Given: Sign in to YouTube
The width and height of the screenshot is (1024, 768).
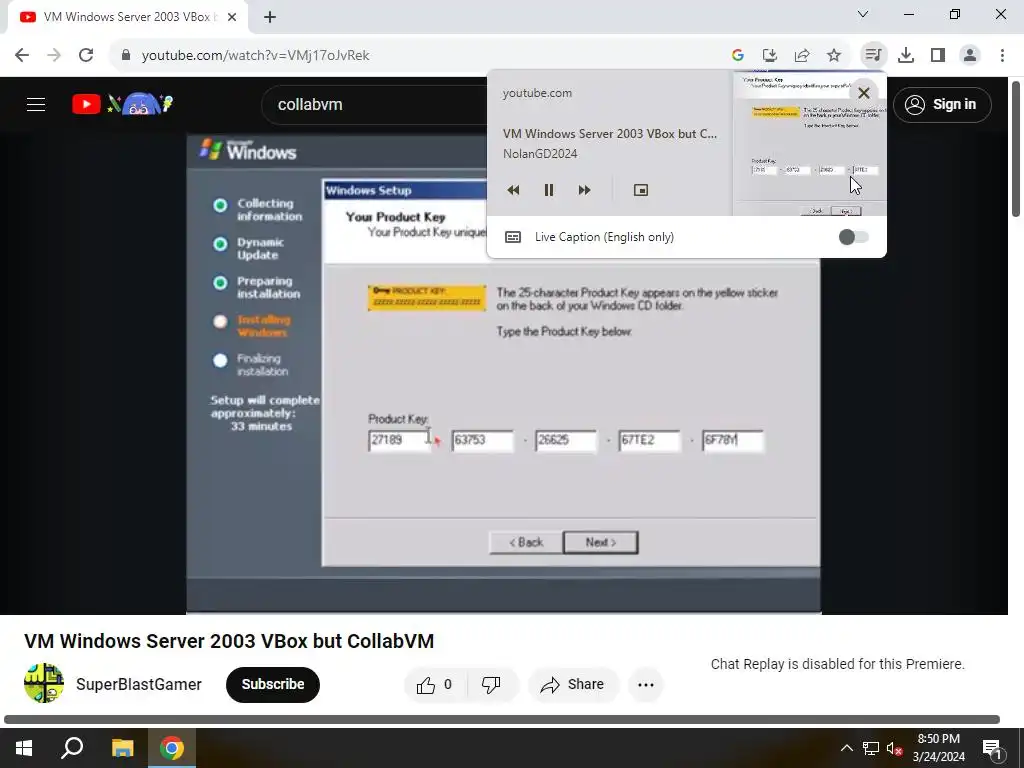Looking at the screenshot, I should 942,104.
